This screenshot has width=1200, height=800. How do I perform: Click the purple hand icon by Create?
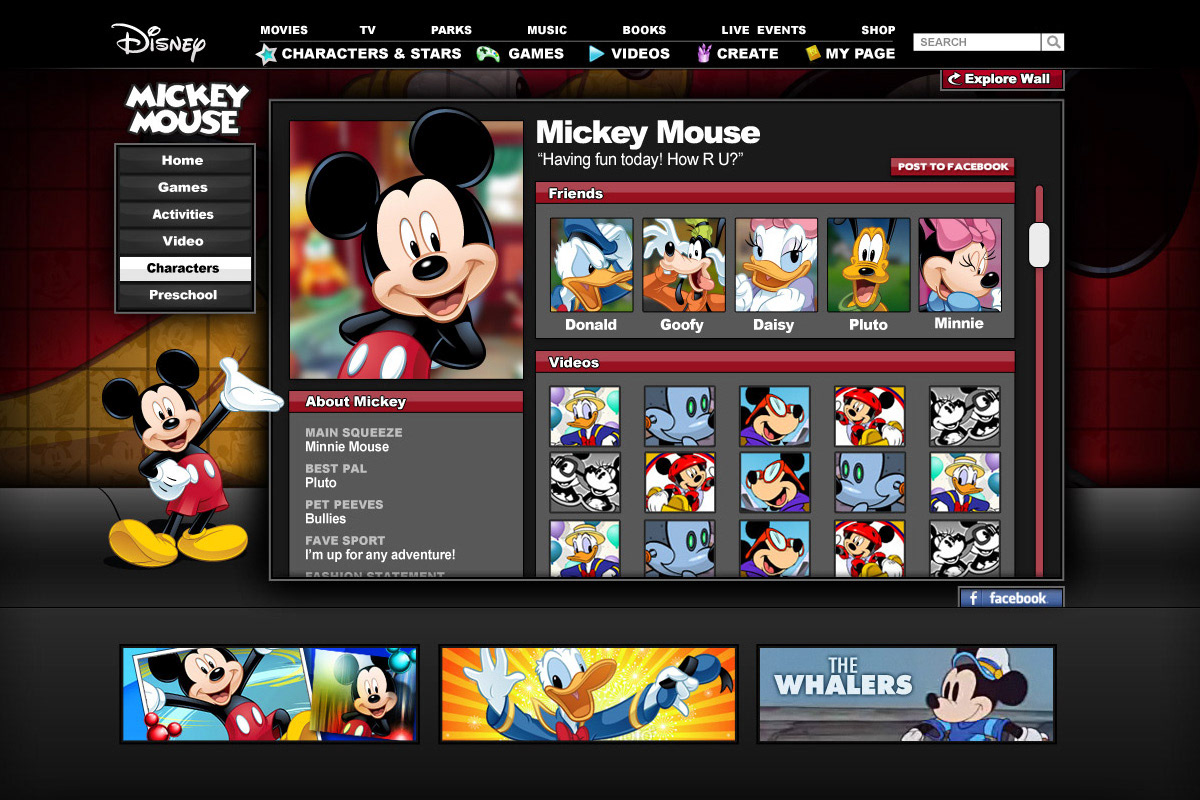click(704, 53)
